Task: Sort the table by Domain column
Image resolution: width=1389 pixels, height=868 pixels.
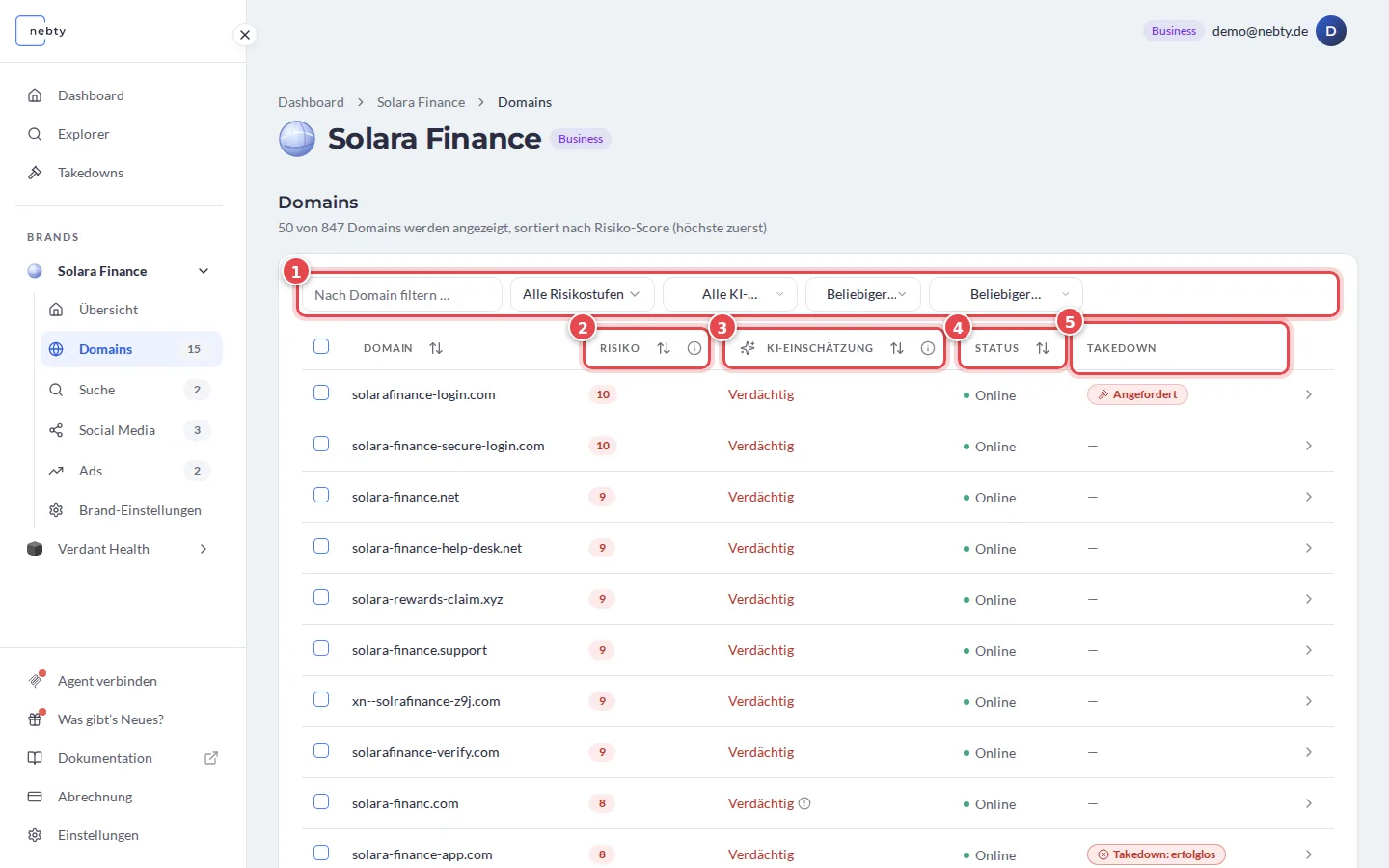Action: tap(436, 348)
